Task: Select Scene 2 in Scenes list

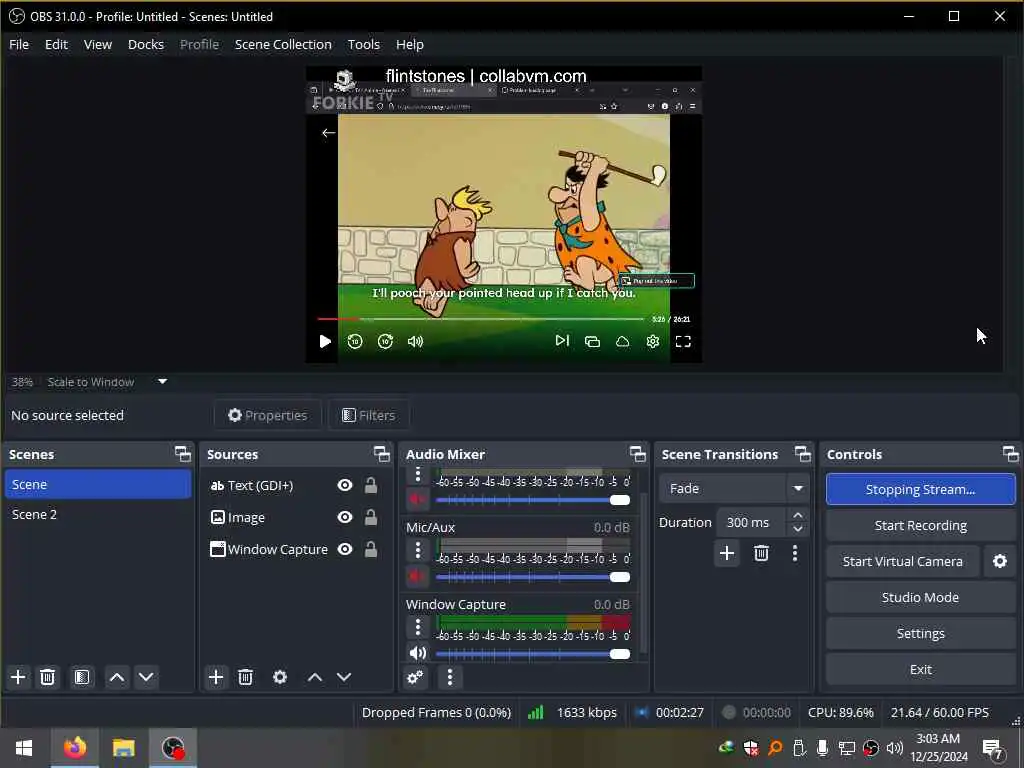Action: [98, 515]
